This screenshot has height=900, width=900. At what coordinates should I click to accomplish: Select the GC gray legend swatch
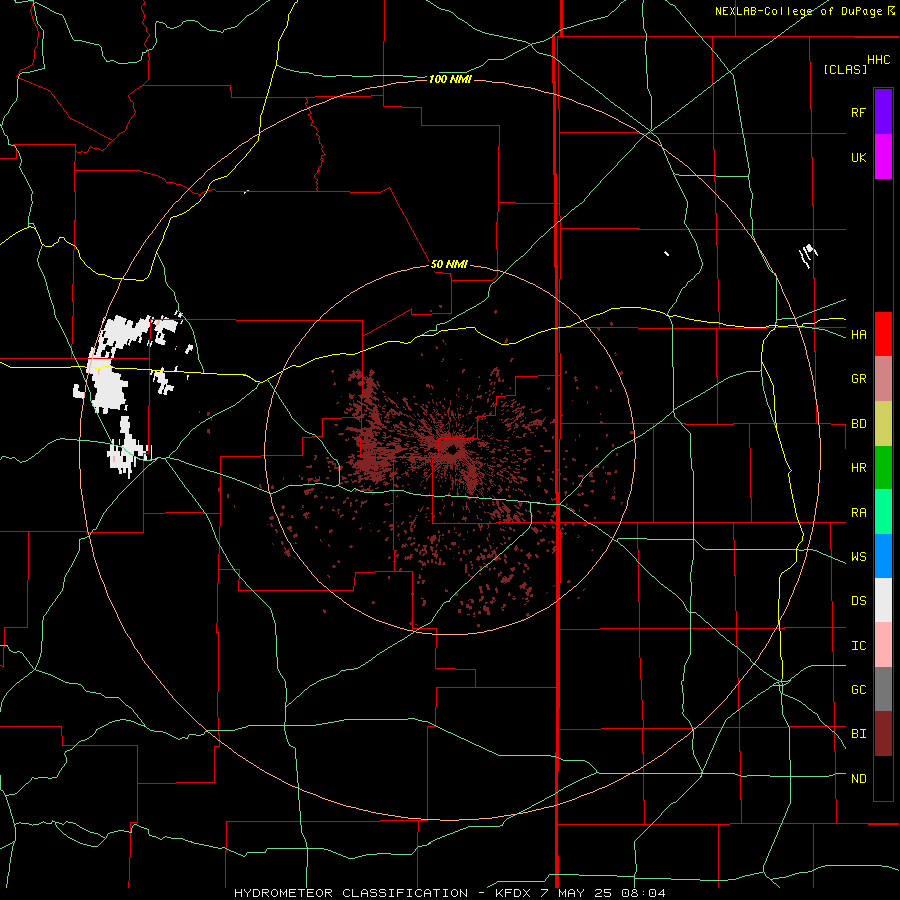[x=883, y=689]
